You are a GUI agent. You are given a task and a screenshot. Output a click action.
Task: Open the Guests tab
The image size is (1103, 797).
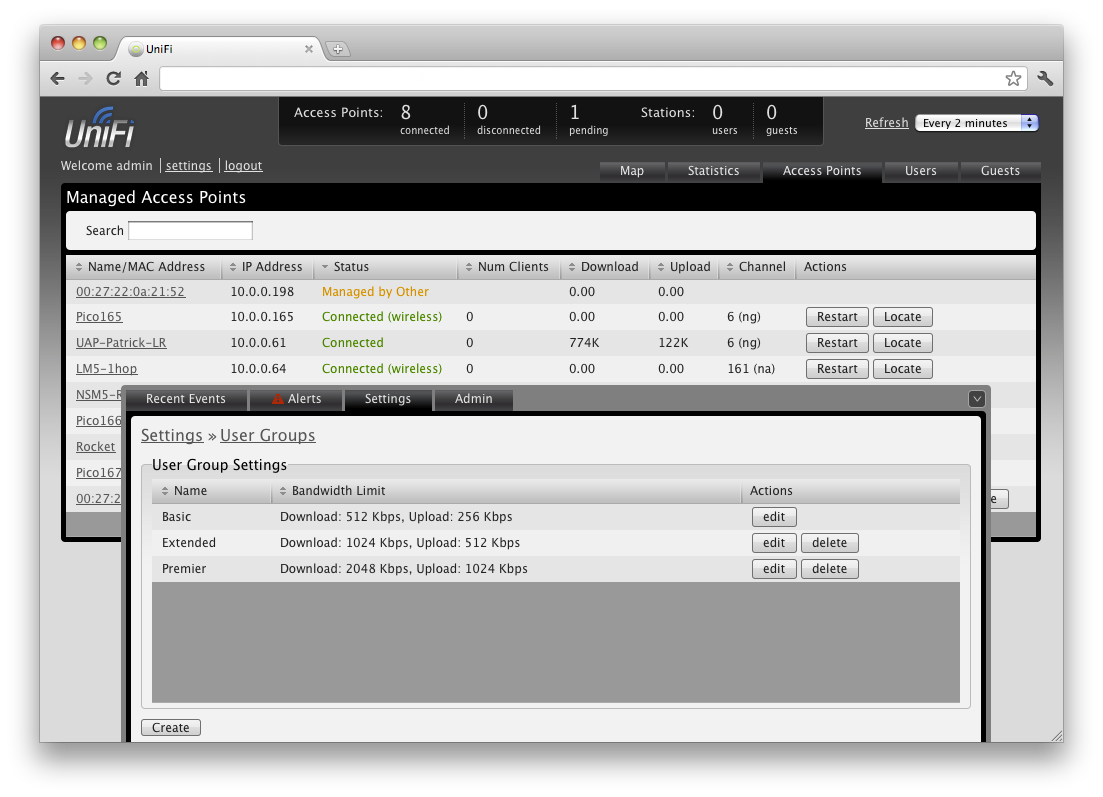click(x=1000, y=171)
